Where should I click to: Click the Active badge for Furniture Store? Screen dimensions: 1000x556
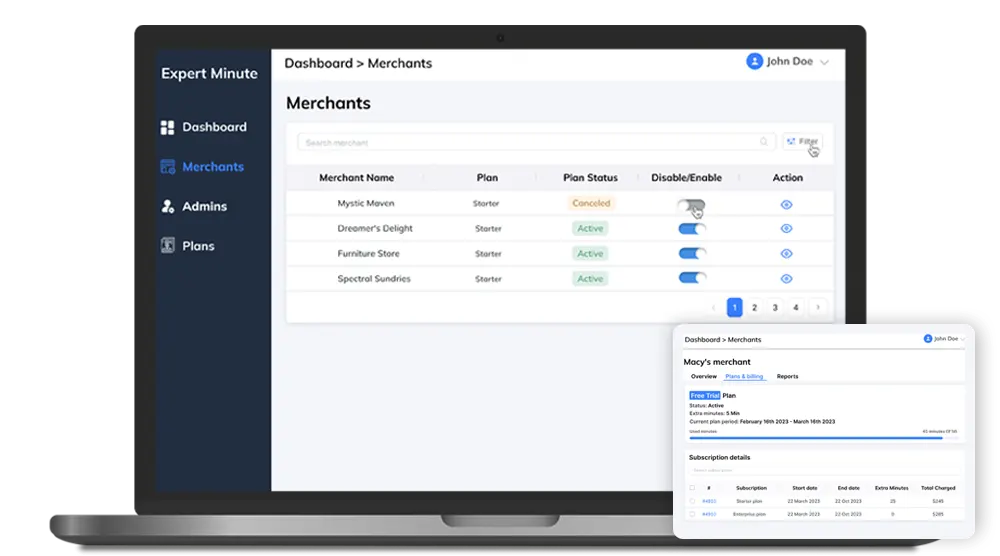(x=590, y=254)
